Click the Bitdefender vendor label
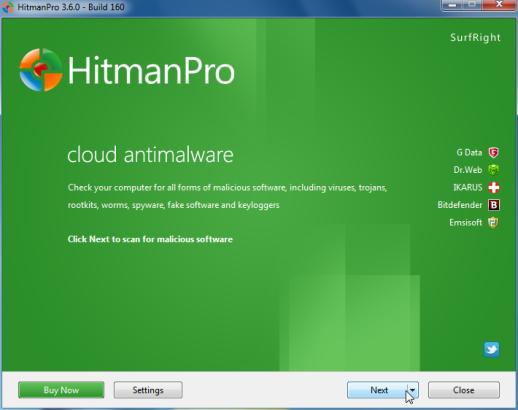Image resolution: width=518 pixels, height=410 pixels. 460,205
